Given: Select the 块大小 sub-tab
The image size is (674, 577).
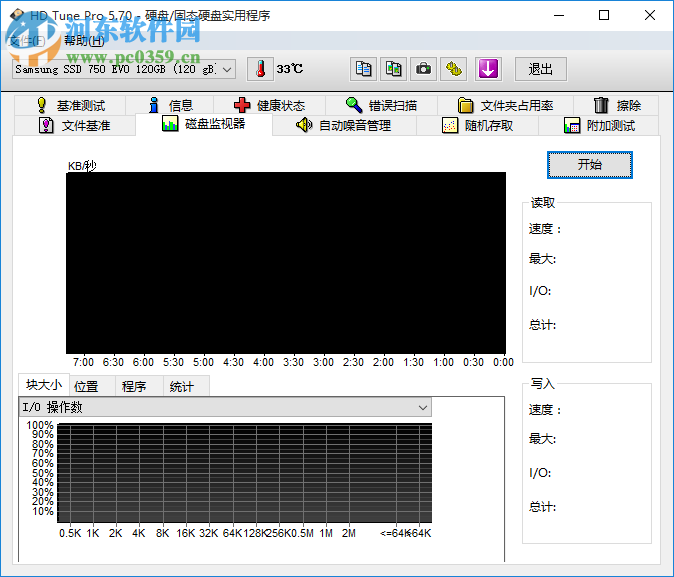Looking at the screenshot, I should [x=43, y=385].
